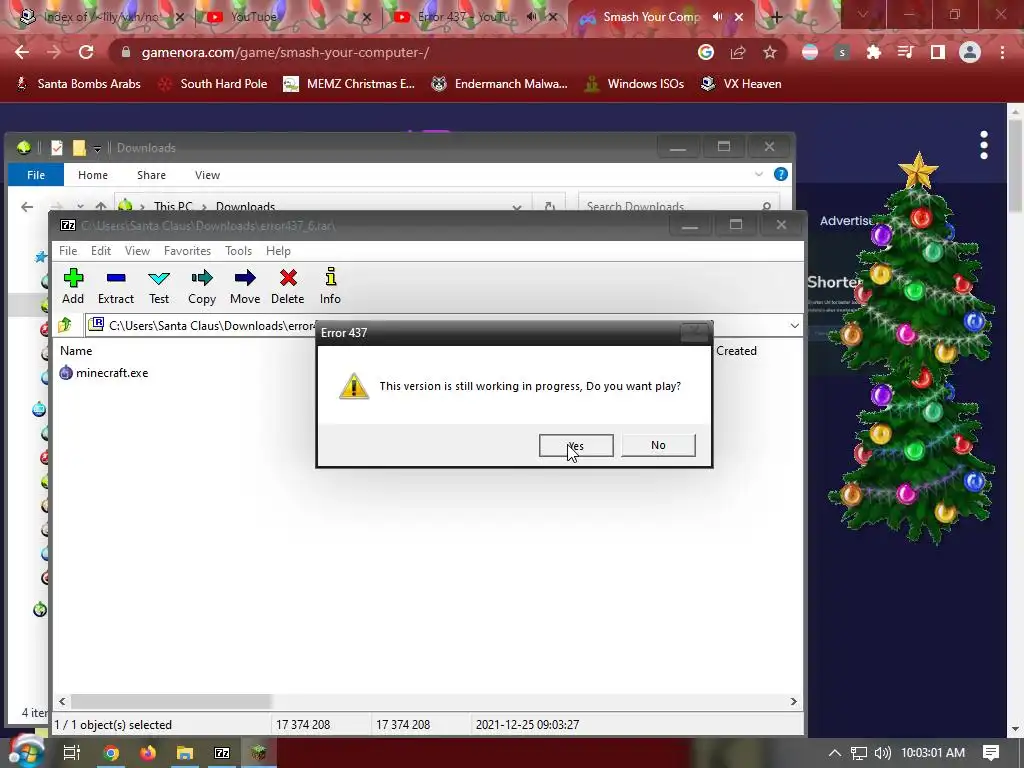The height and width of the screenshot is (768, 1024).
Task: Open the Santa Bombs Arabs bookmark
Action: [x=78, y=84]
